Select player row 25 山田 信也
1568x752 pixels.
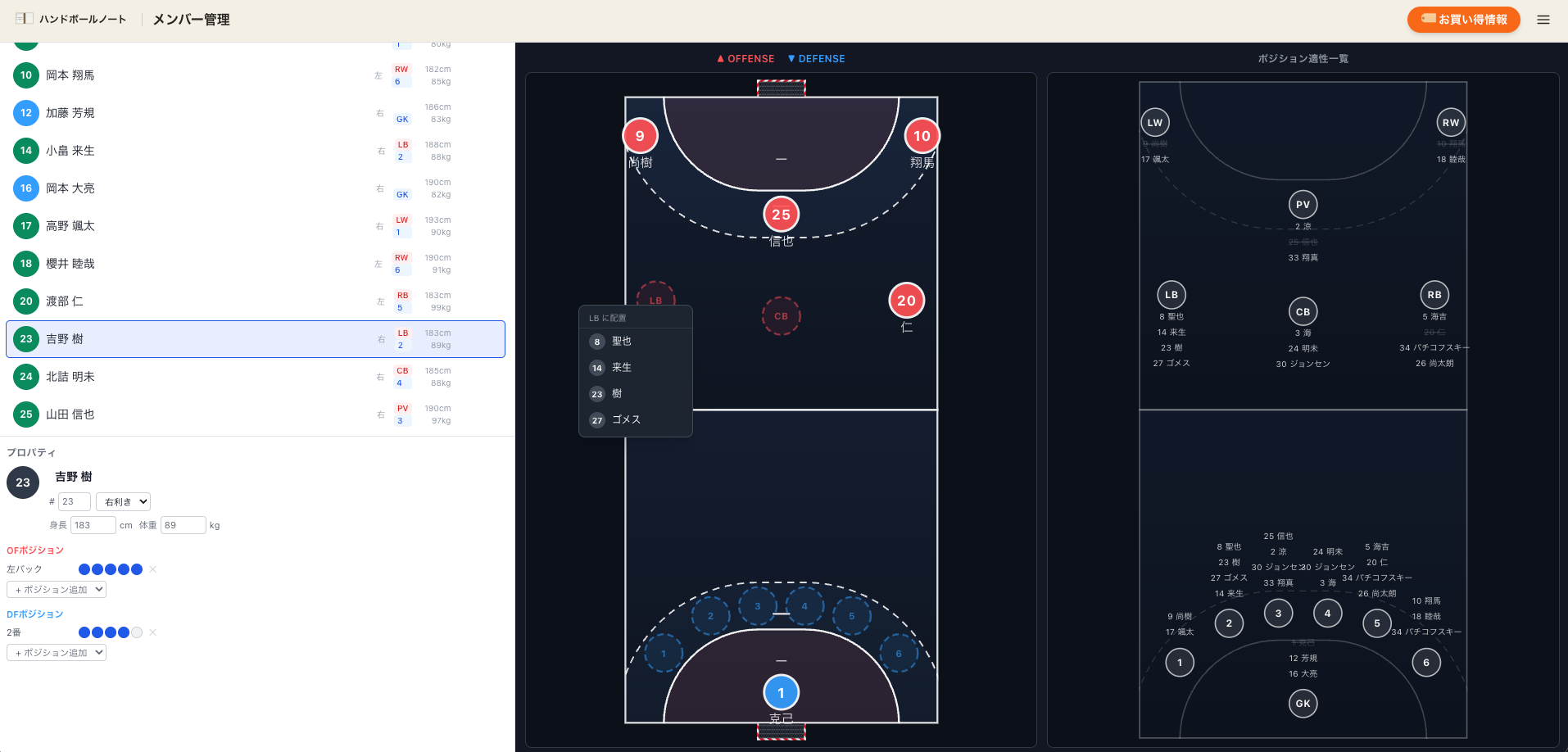pos(256,415)
